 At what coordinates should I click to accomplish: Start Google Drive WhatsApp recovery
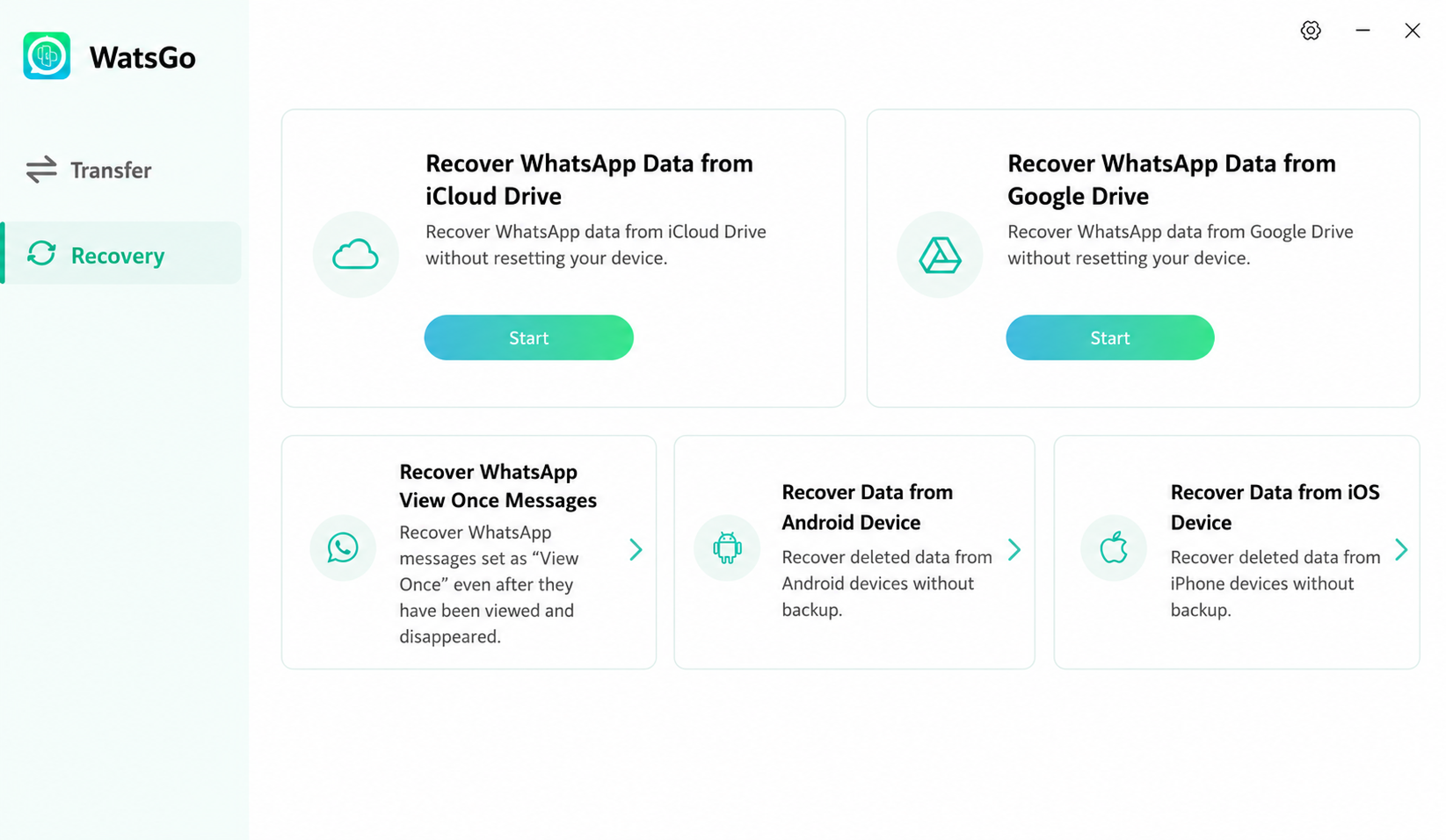pos(1110,337)
